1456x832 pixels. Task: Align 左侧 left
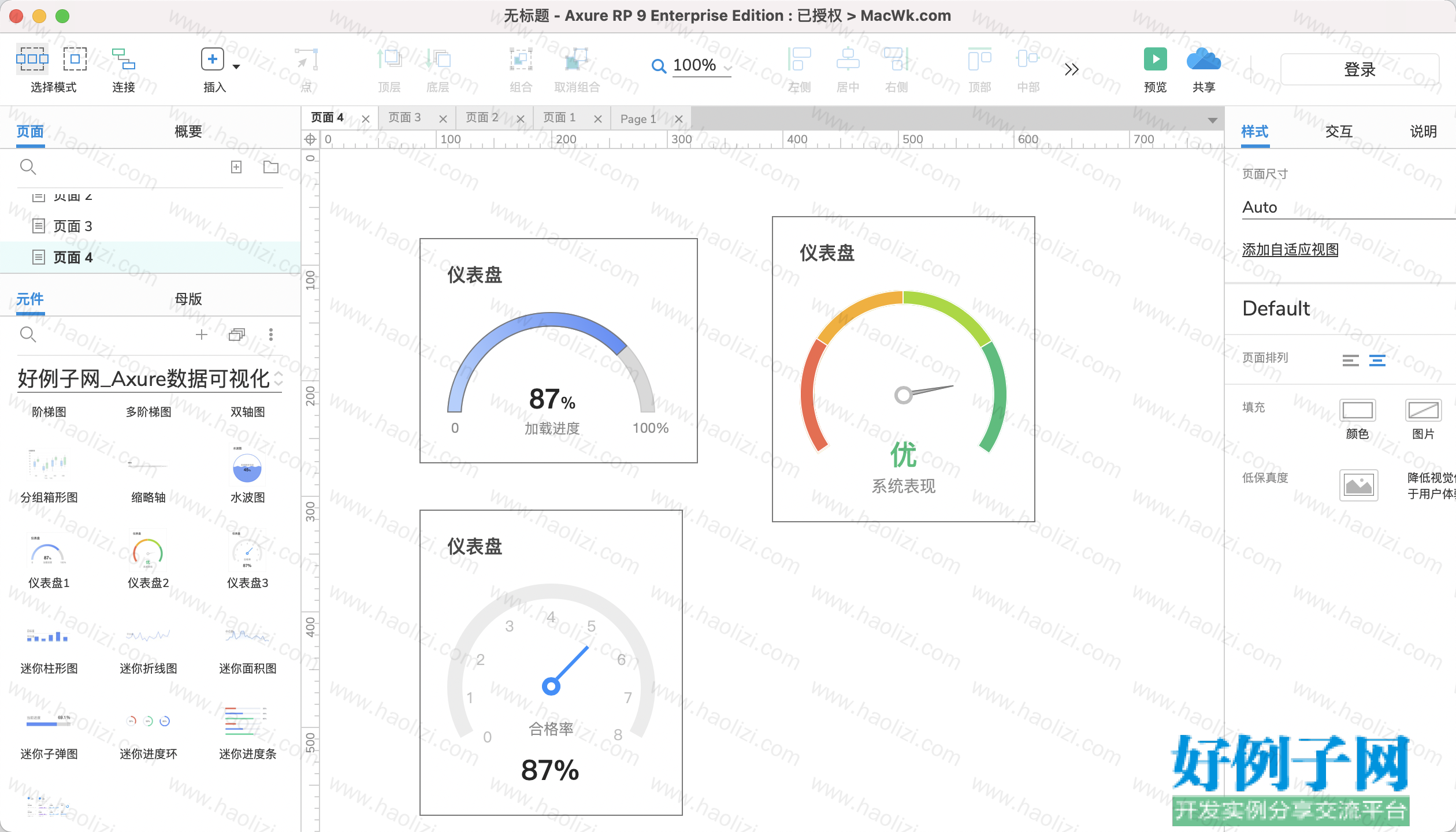point(800,59)
